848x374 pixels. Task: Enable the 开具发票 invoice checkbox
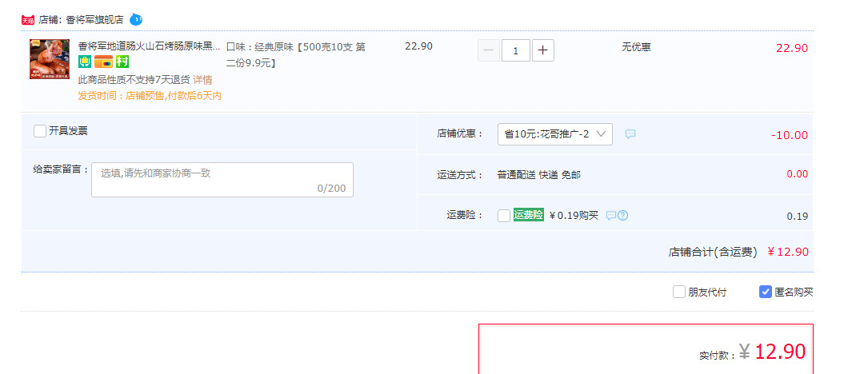pyautogui.click(x=39, y=131)
